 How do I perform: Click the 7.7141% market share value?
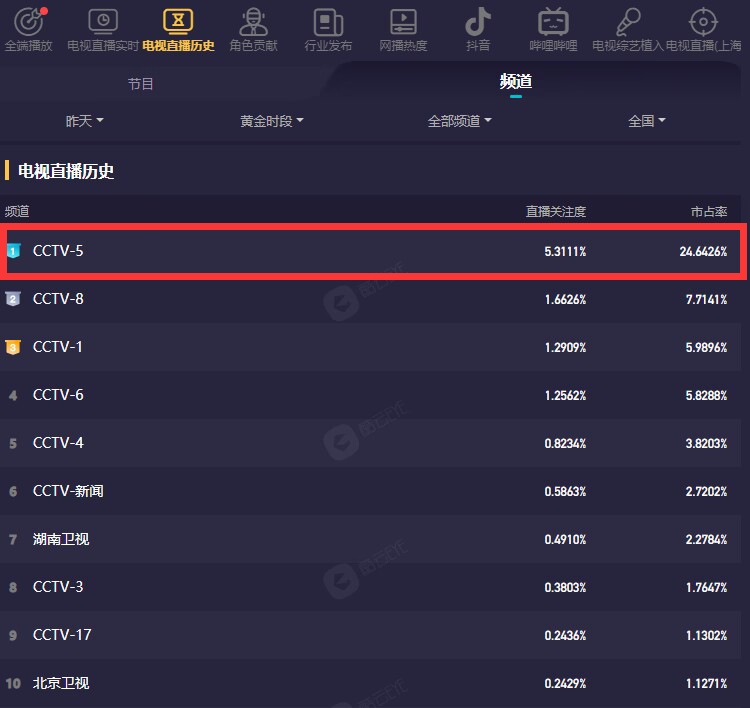click(x=706, y=299)
